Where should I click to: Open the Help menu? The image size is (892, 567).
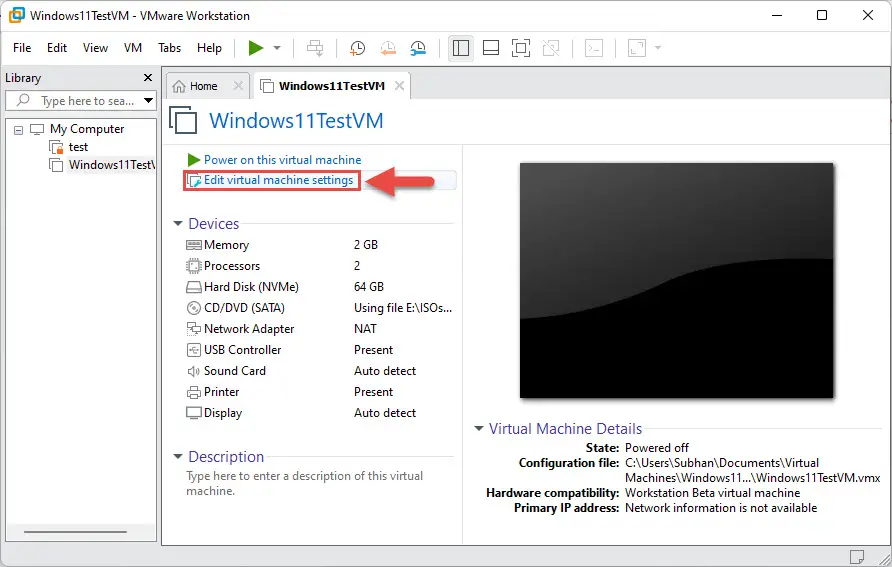coord(209,48)
